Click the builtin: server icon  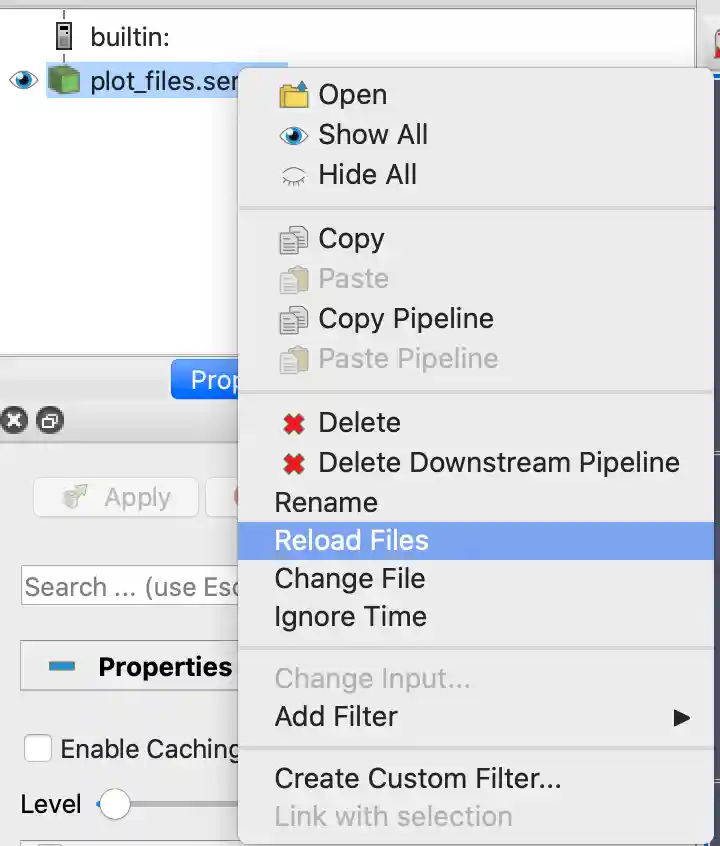pos(65,37)
